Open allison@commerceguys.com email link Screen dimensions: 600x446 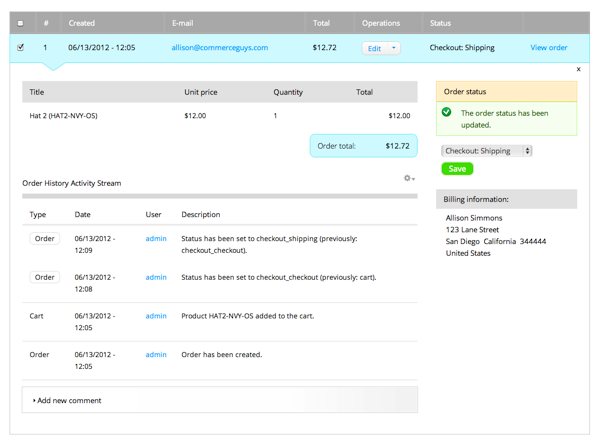220,47
